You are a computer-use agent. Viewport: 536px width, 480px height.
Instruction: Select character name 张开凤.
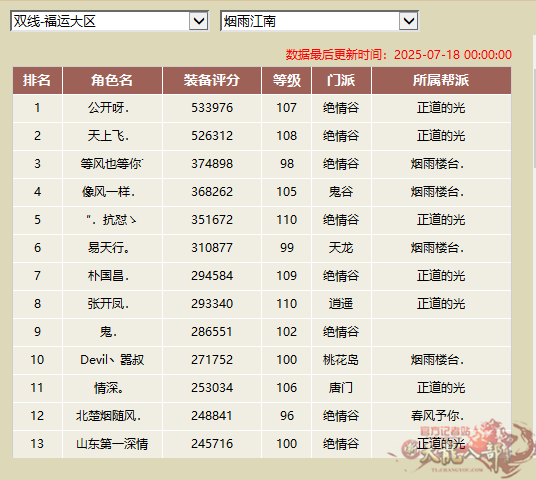[108, 304]
